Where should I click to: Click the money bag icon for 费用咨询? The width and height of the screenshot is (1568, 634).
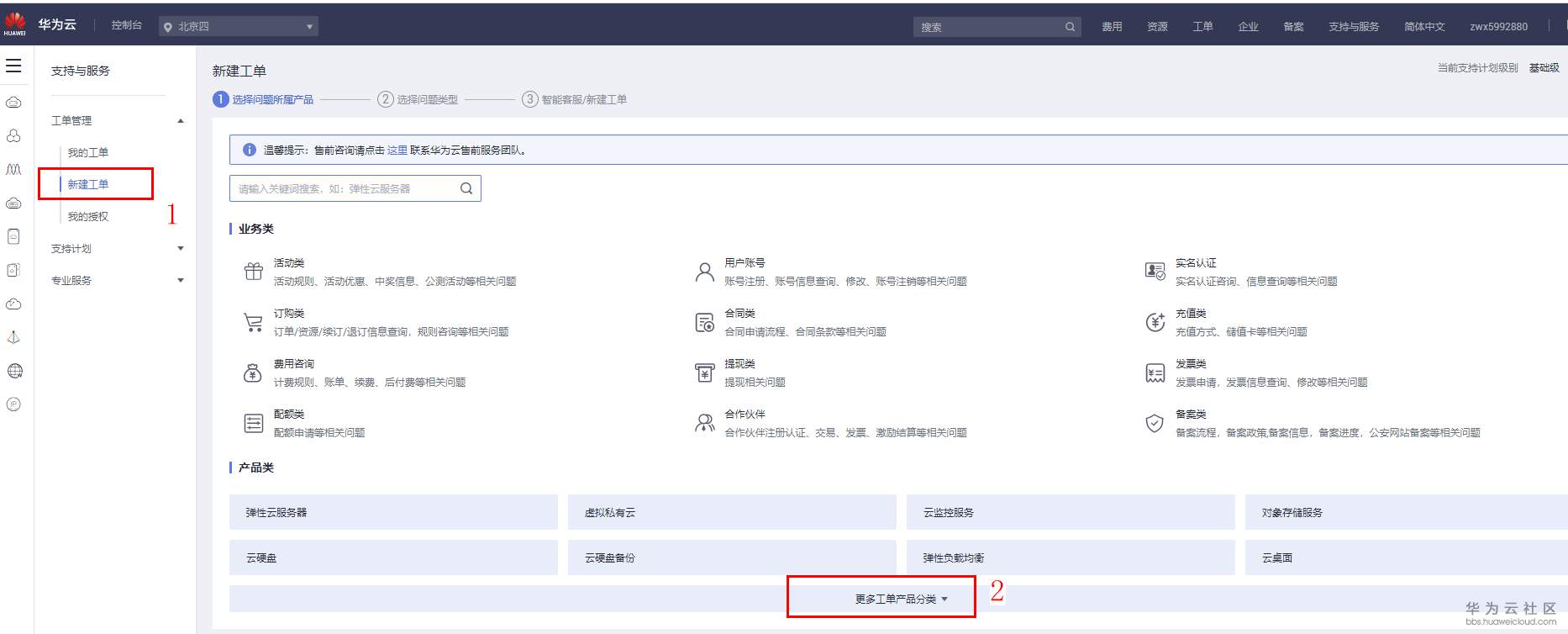pyautogui.click(x=253, y=372)
